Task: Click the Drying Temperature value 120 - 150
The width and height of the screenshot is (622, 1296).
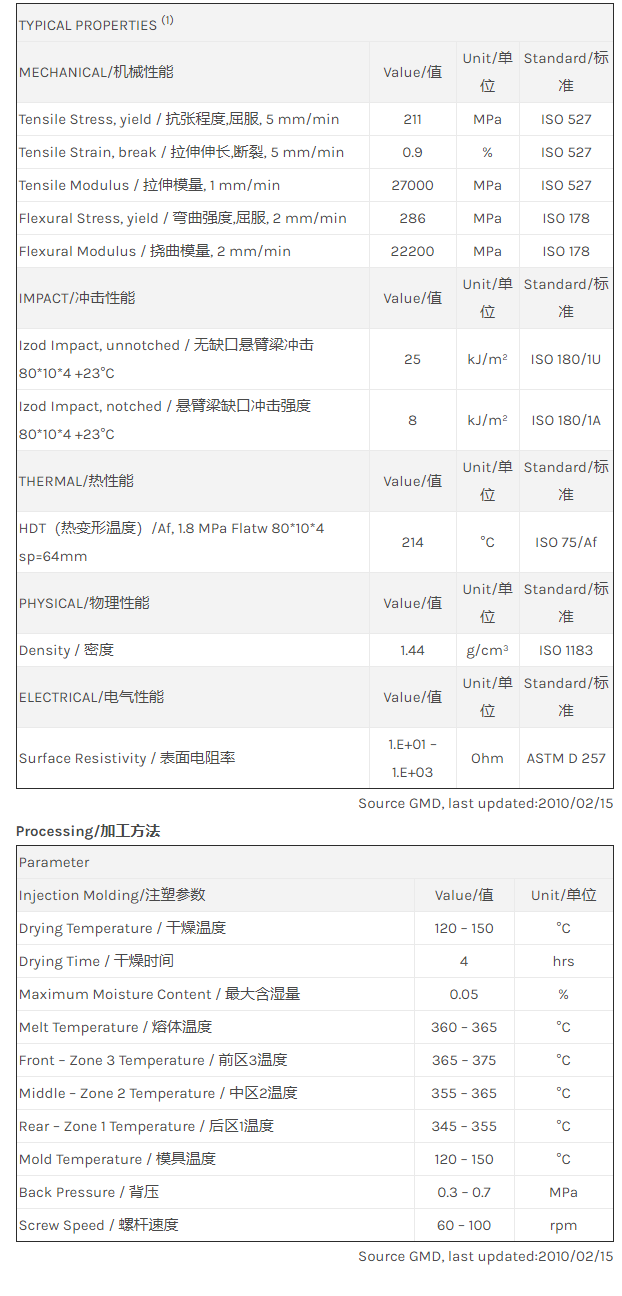Action: [x=464, y=928]
